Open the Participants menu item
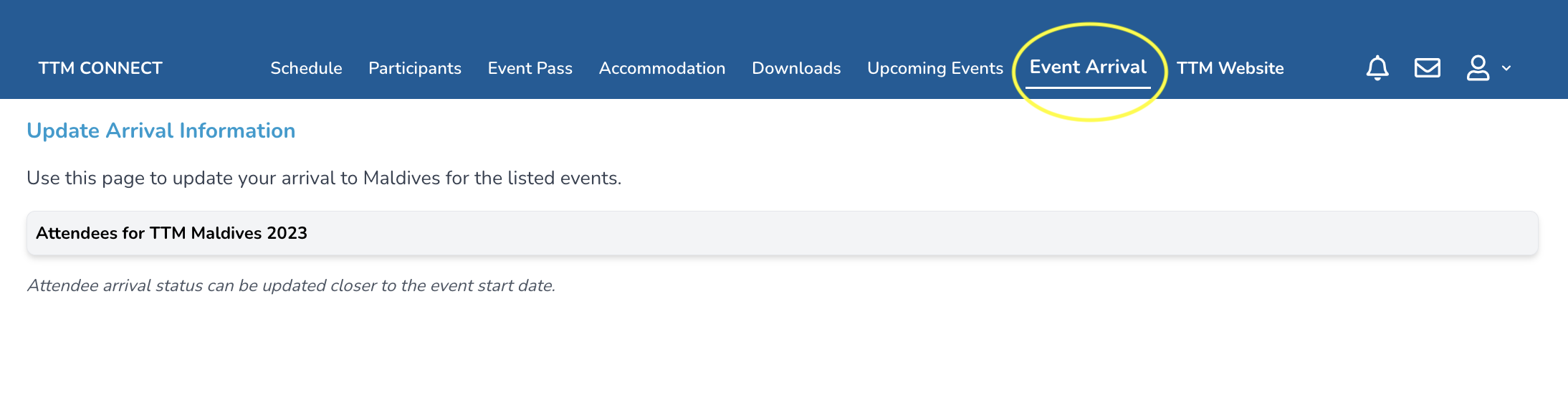 click(415, 68)
